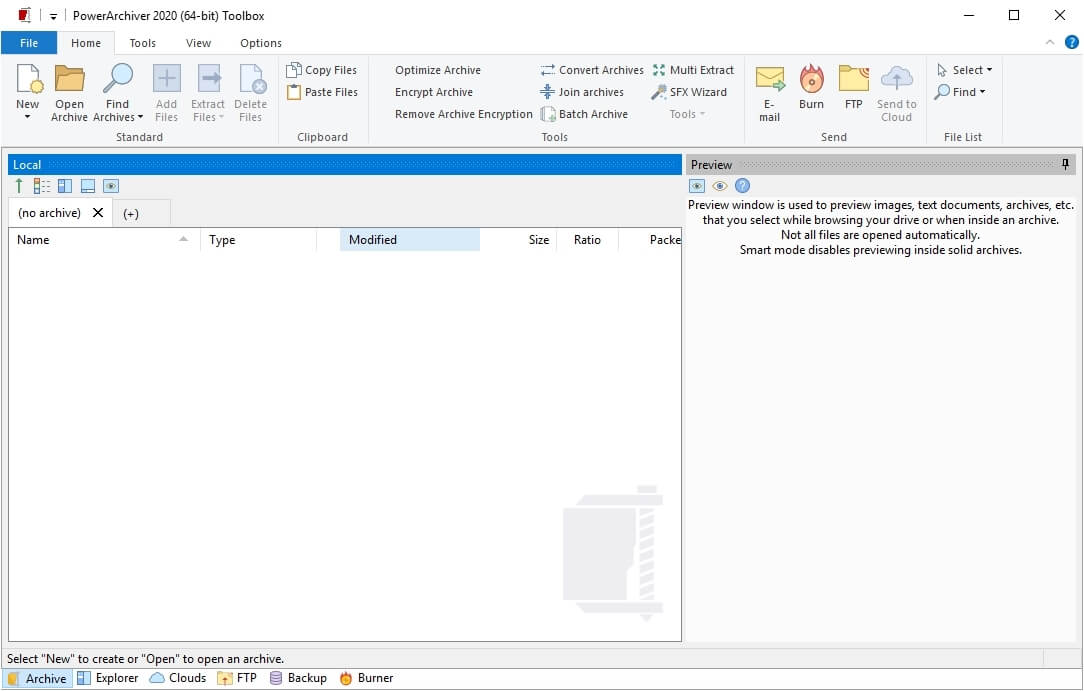Open the E-mail send tool
The height and width of the screenshot is (691, 1084).
[x=769, y=79]
